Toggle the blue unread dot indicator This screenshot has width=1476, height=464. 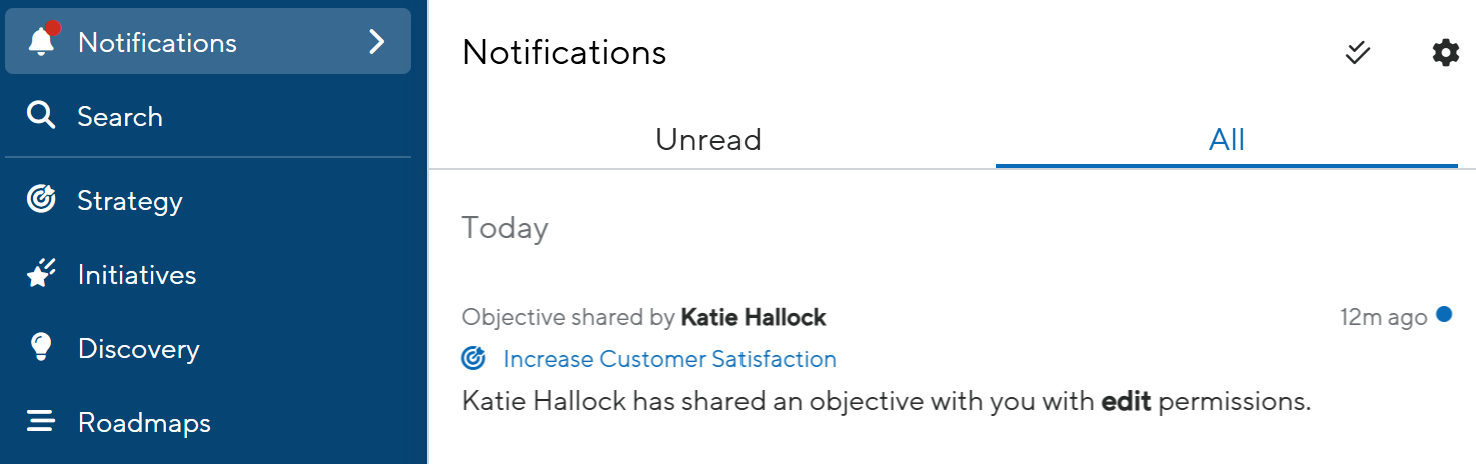pyautogui.click(x=1443, y=315)
